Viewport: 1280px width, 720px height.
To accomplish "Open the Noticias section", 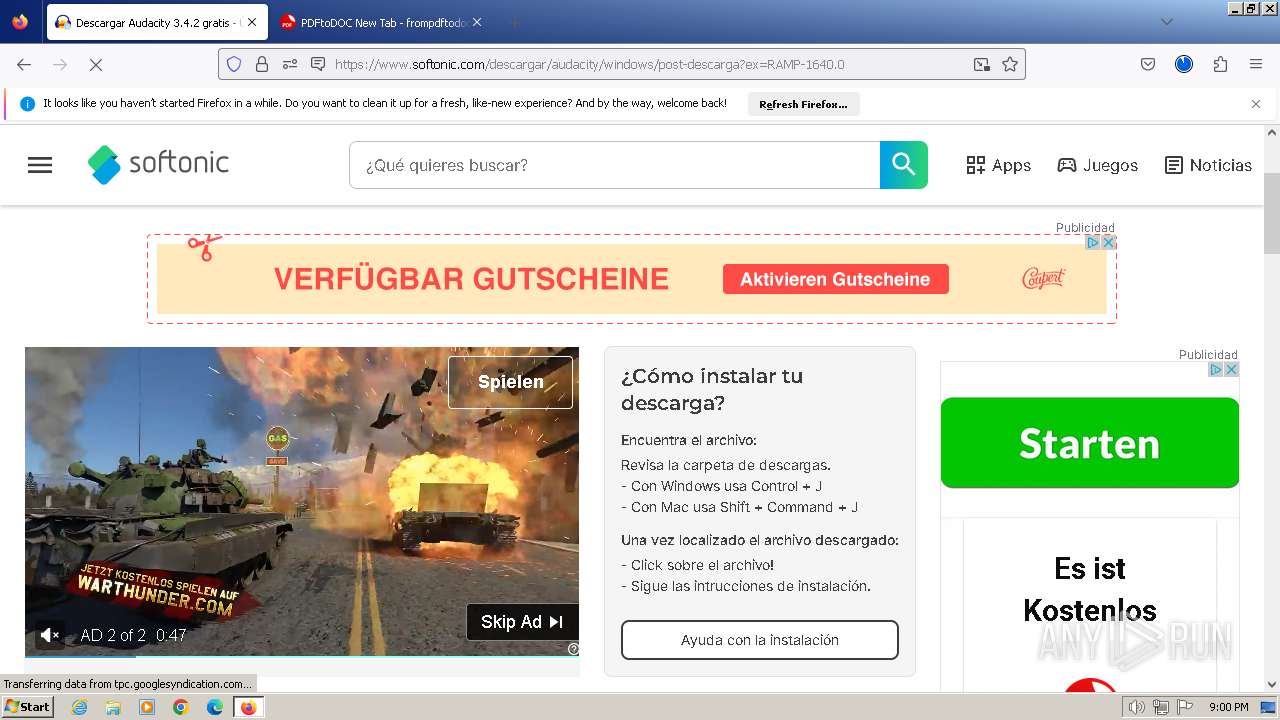I will [1208, 165].
